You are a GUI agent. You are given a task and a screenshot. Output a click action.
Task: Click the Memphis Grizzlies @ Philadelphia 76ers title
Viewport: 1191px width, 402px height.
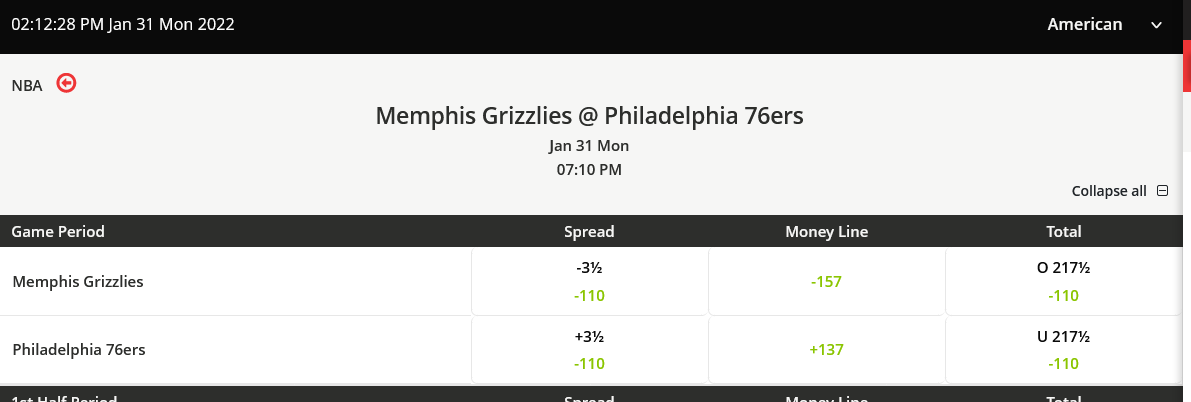pyautogui.click(x=589, y=116)
